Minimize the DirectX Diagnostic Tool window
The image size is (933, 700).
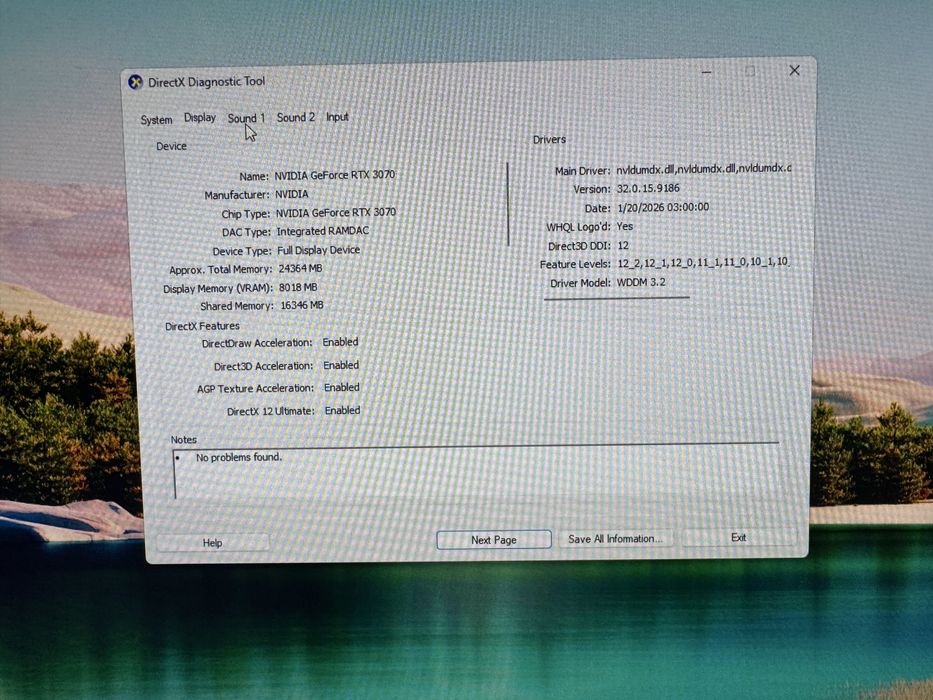(706, 72)
